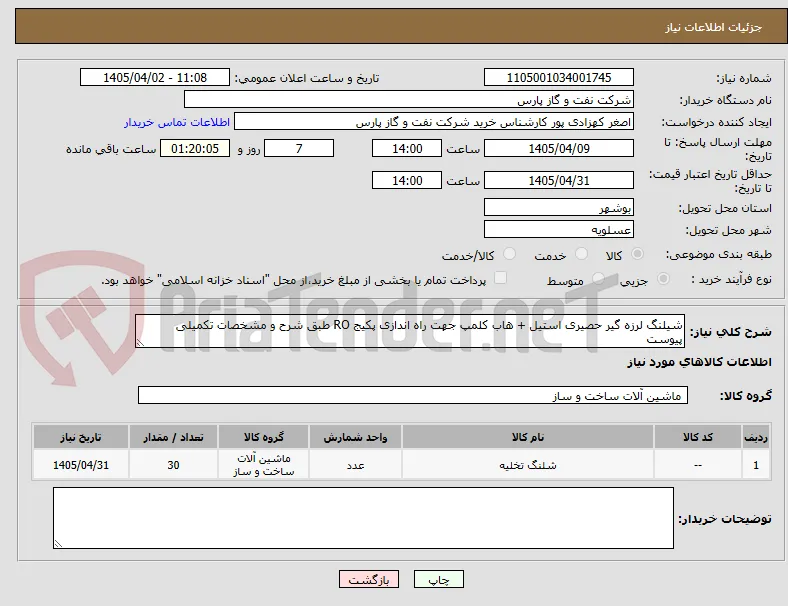Click the request number field 1105001034001745

(x=559, y=77)
